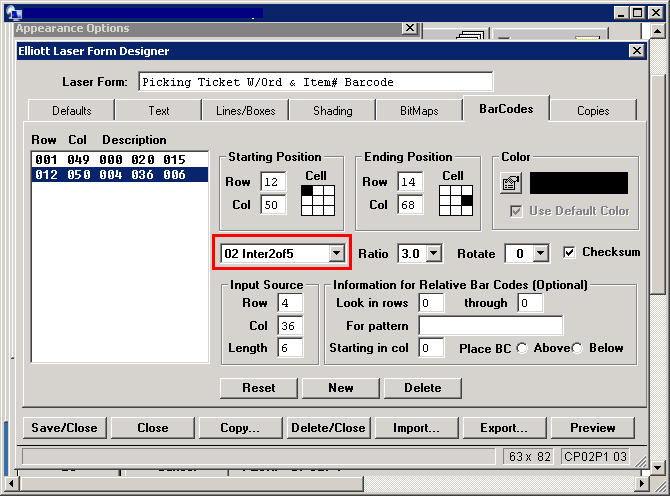670x496 pixels.
Task: Click the horizontal scrollbar left arrow
Action: point(11,484)
